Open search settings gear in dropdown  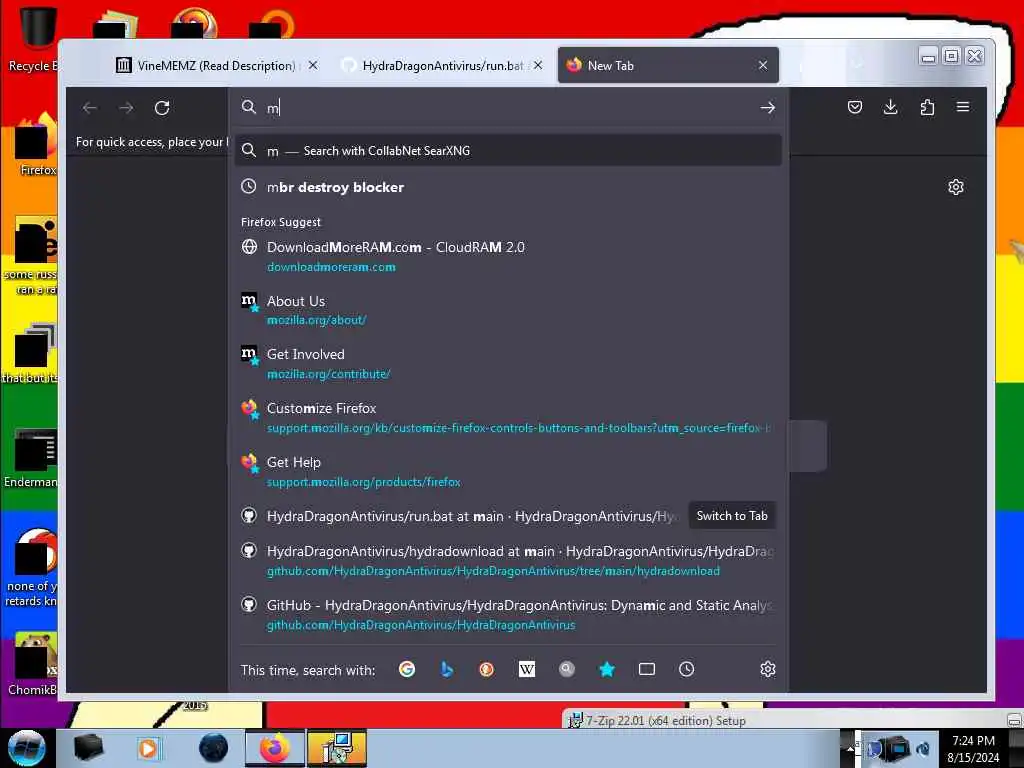coord(768,669)
